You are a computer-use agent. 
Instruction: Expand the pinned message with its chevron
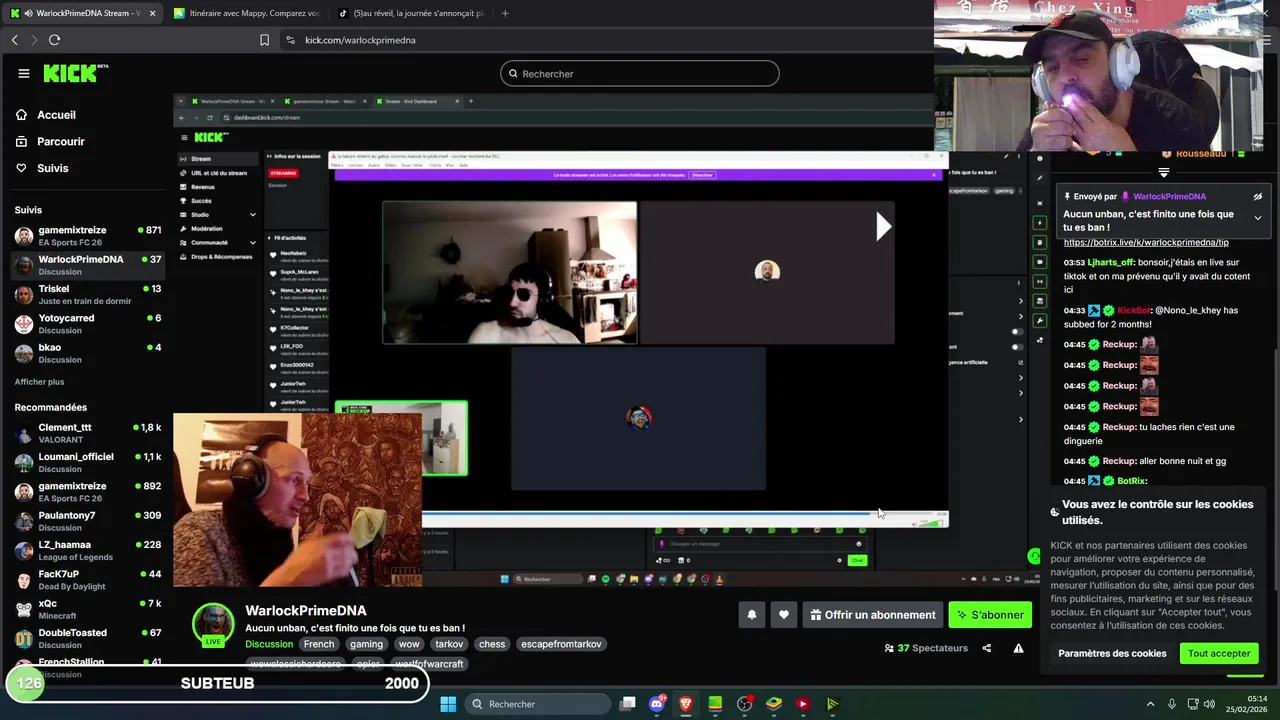click(x=1258, y=218)
